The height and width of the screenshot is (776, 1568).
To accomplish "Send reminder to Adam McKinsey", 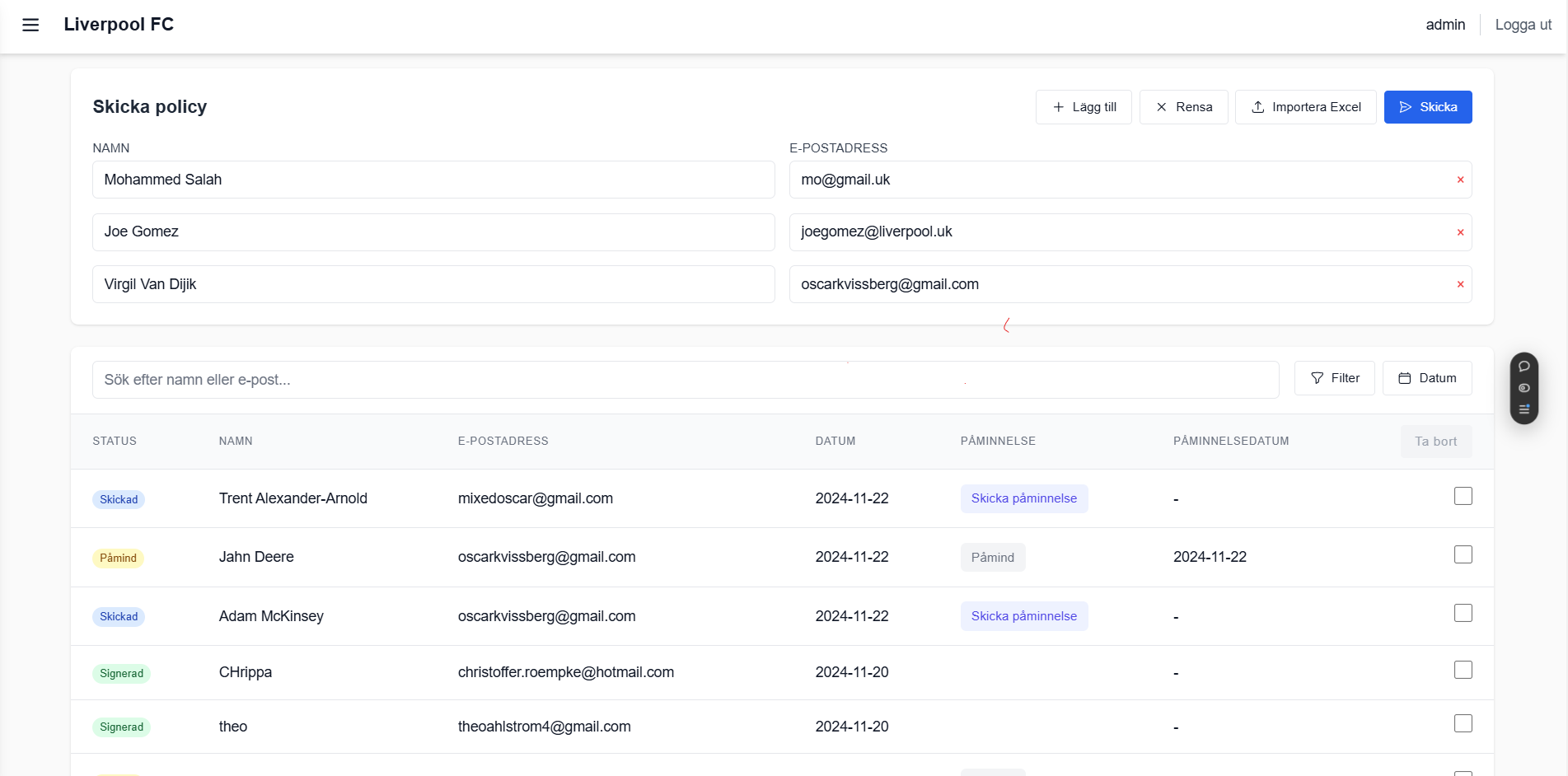I will click(1024, 616).
